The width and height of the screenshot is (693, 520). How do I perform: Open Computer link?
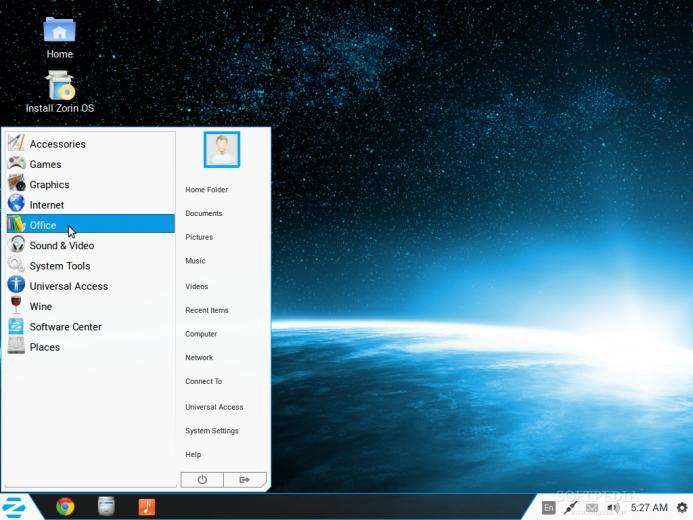[x=201, y=334]
